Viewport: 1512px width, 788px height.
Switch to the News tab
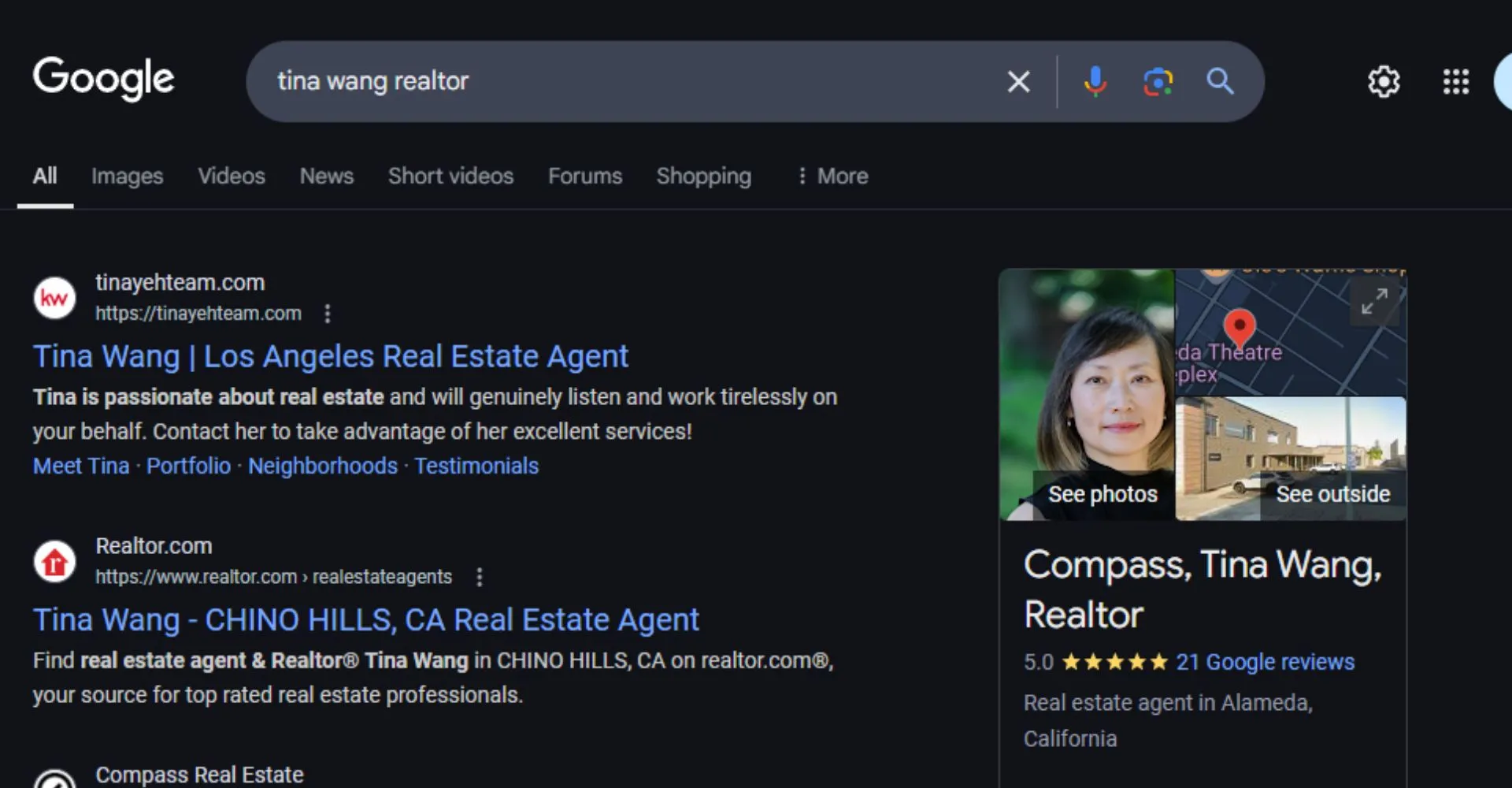tap(326, 176)
